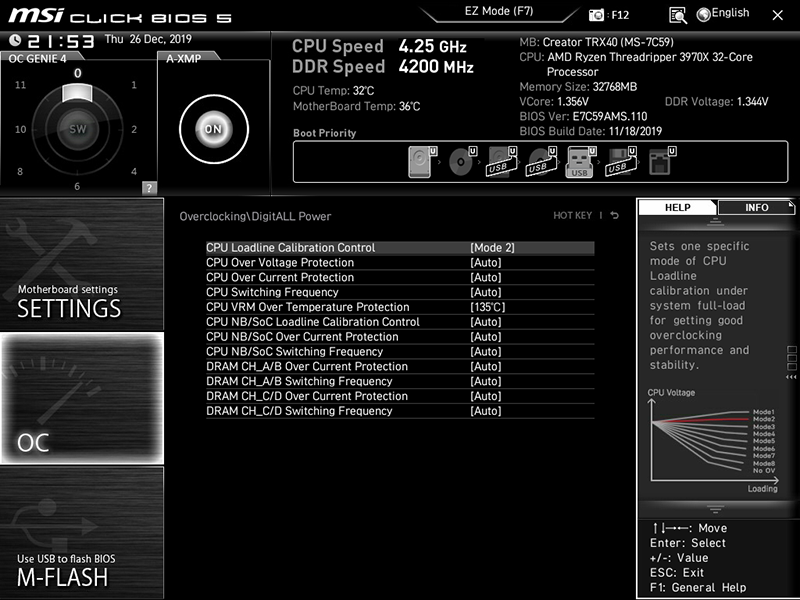Image resolution: width=800 pixels, height=600 pixels.
Task: Click the date Thu 26 Dec, 2019
Action: (x=148, y=39)
